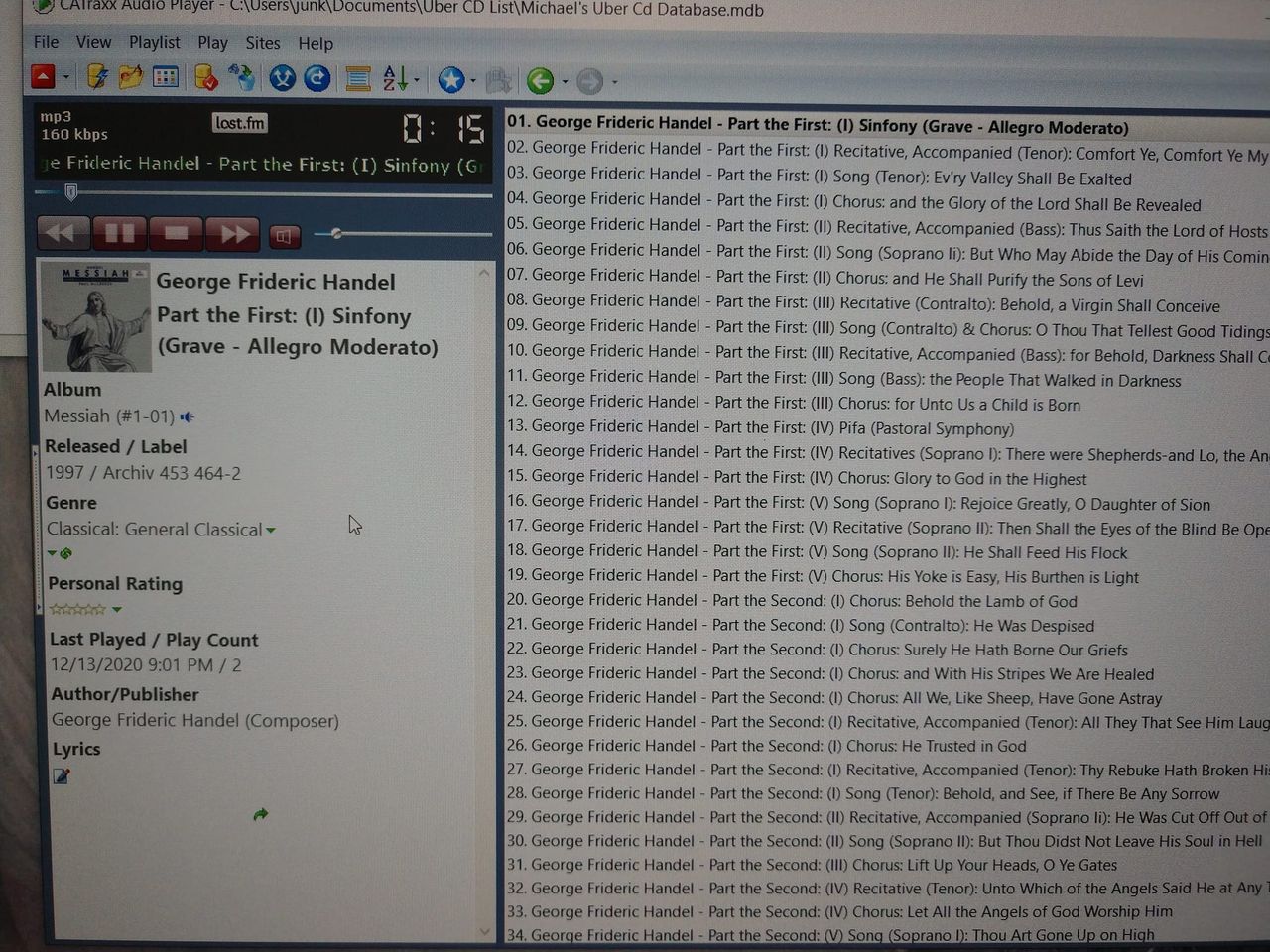1270x952 pixels.
Task: Open dropdown next to red eject icon
Action: click(x=66, y=77)
